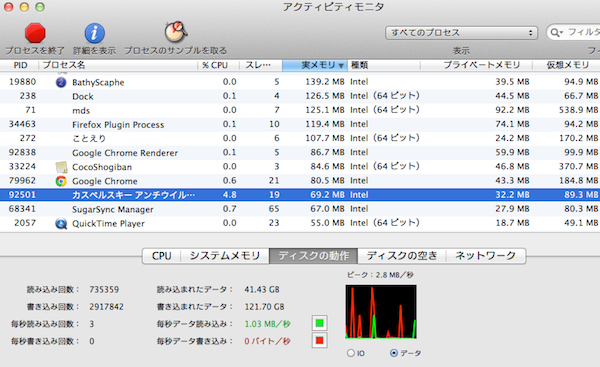Toggle sort arrow on 実メモリ column
Viewport: 600px width, 367px height.
tap(341, 66)
